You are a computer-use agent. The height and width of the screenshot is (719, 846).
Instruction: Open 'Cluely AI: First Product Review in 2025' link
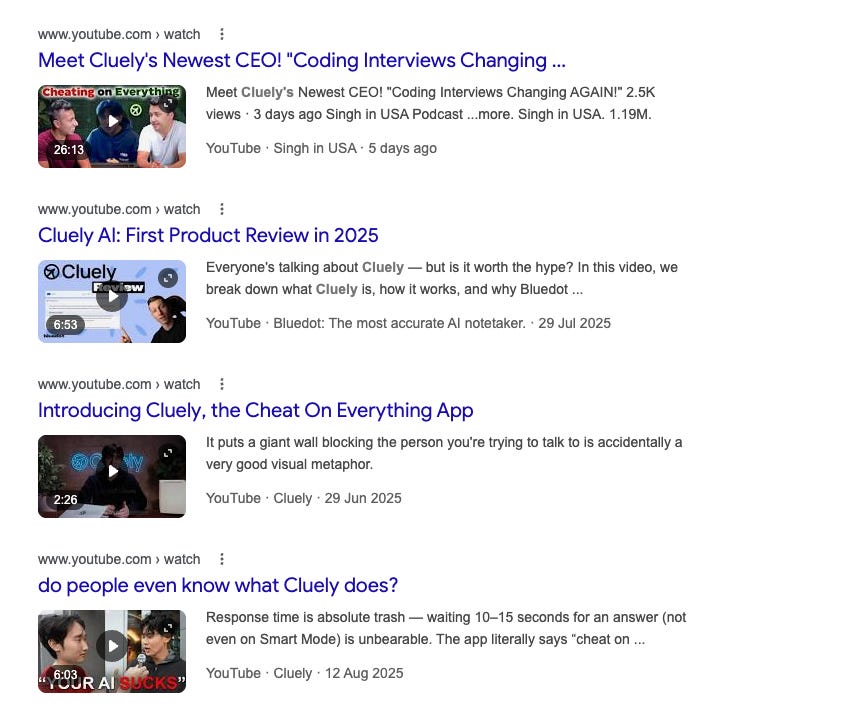click(208, 236)
